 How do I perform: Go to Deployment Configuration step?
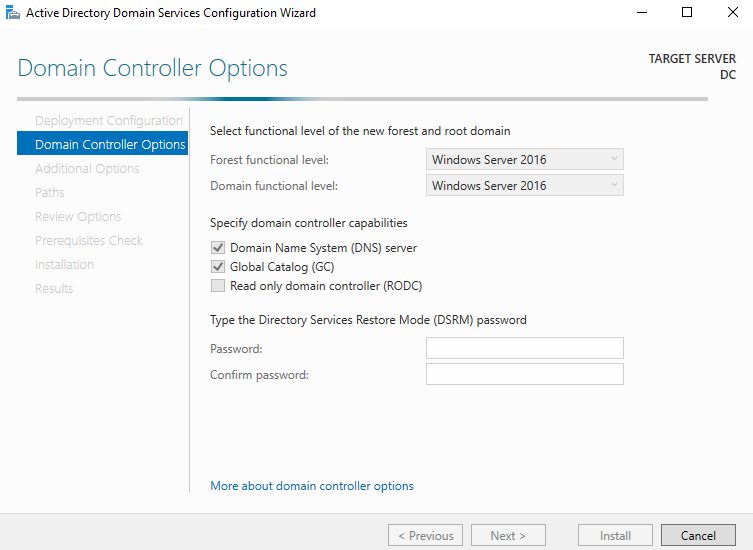pyautogui.click(x=109, y=121)
